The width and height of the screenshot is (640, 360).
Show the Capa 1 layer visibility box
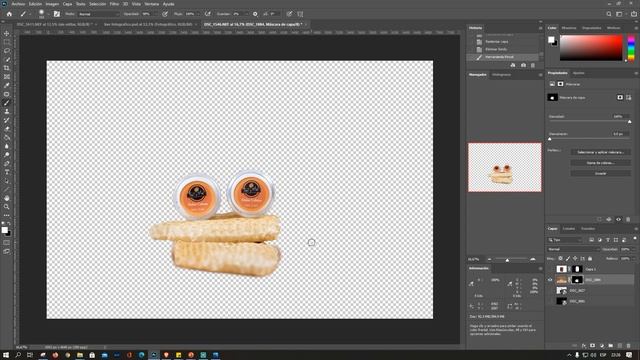tap(550, 269)
